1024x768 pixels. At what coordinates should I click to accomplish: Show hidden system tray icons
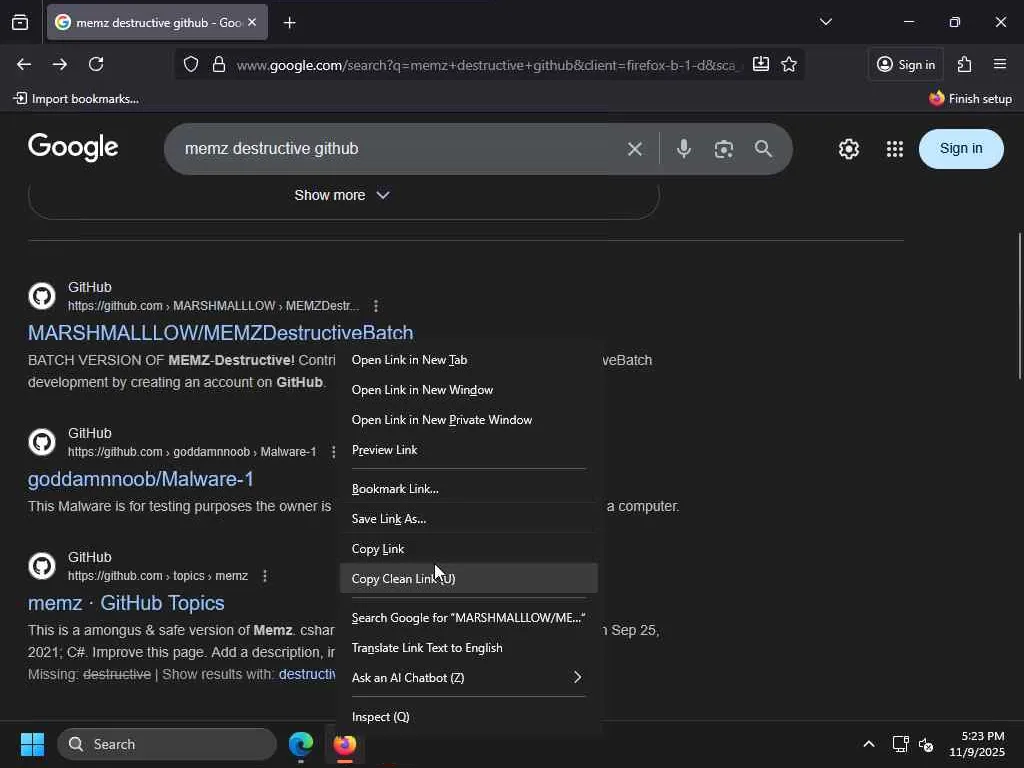pos(869,744)
